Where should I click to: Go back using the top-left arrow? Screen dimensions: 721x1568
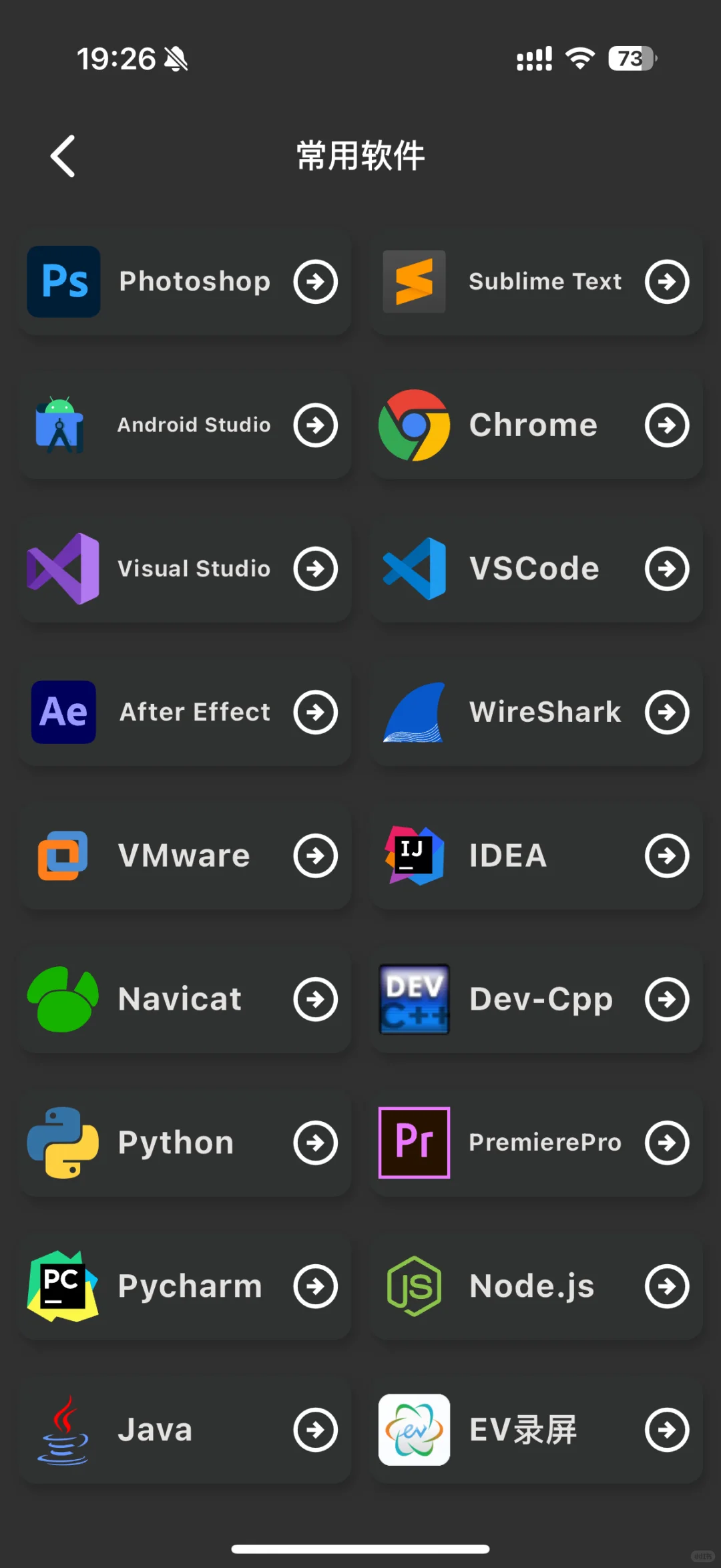[x=63, y=156]
